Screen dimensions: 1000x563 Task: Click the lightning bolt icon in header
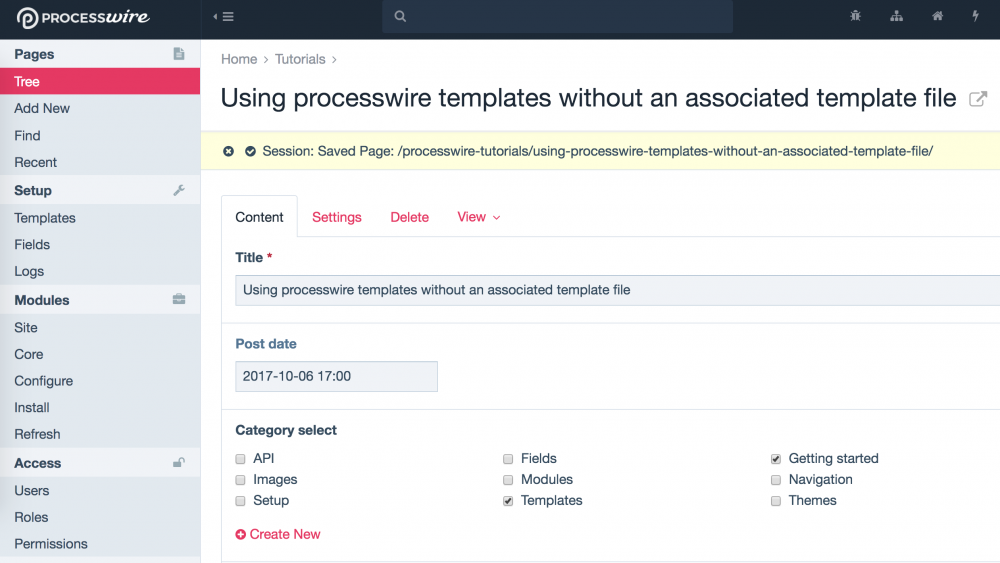[x=976, y=17]
